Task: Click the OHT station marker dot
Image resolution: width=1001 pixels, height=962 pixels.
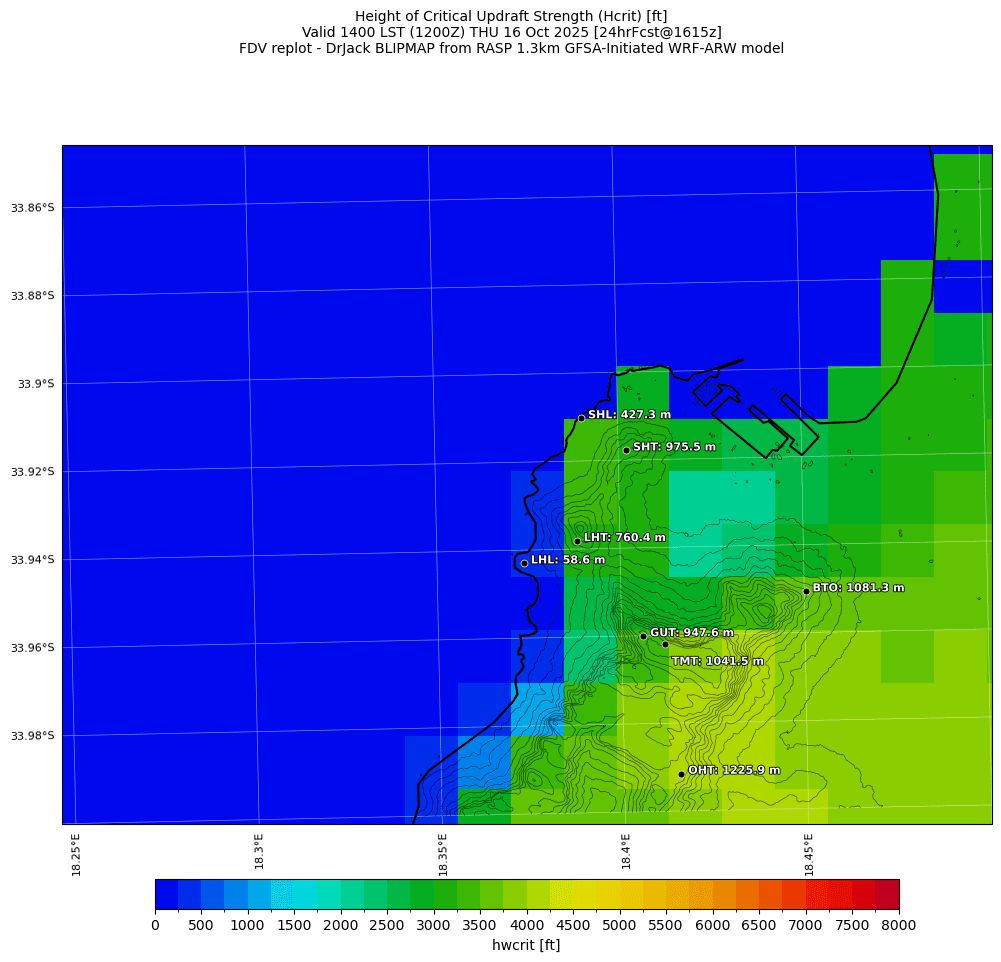Action: [x=681, y=774]
